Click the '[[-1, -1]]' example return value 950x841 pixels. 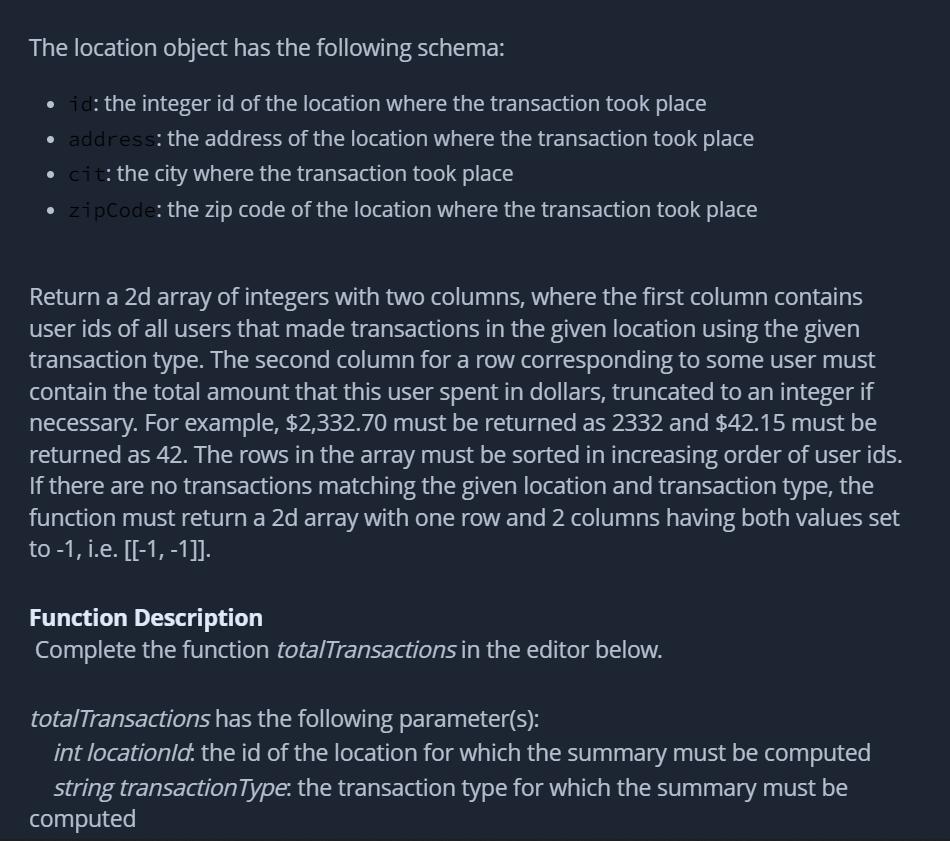tap(166, 550)
